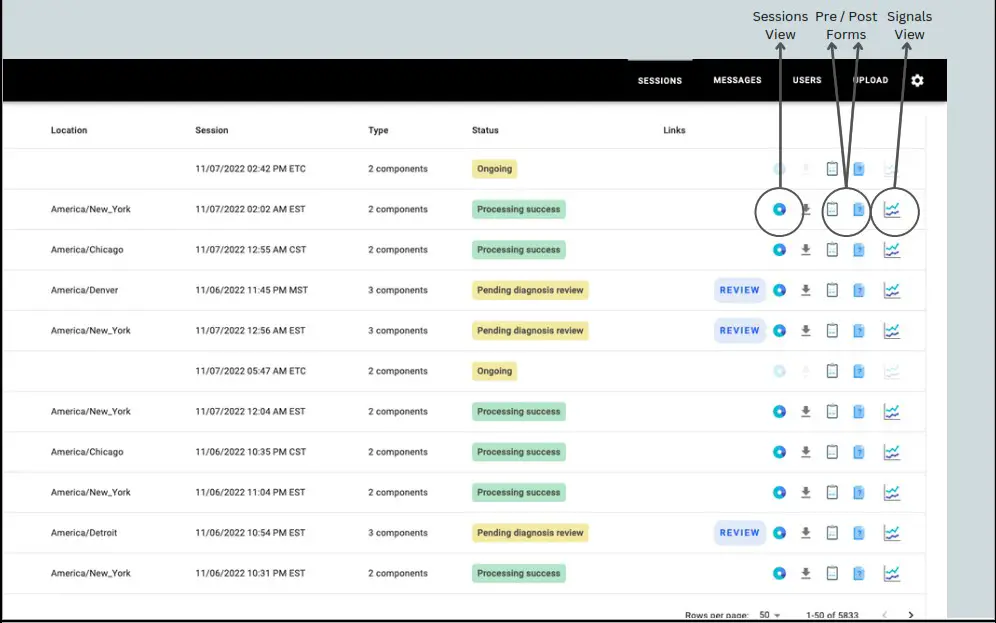Open Pre/Post Forms for the 11:04 PM New_York session
The image size is (996, 623).
pos(831,492)
